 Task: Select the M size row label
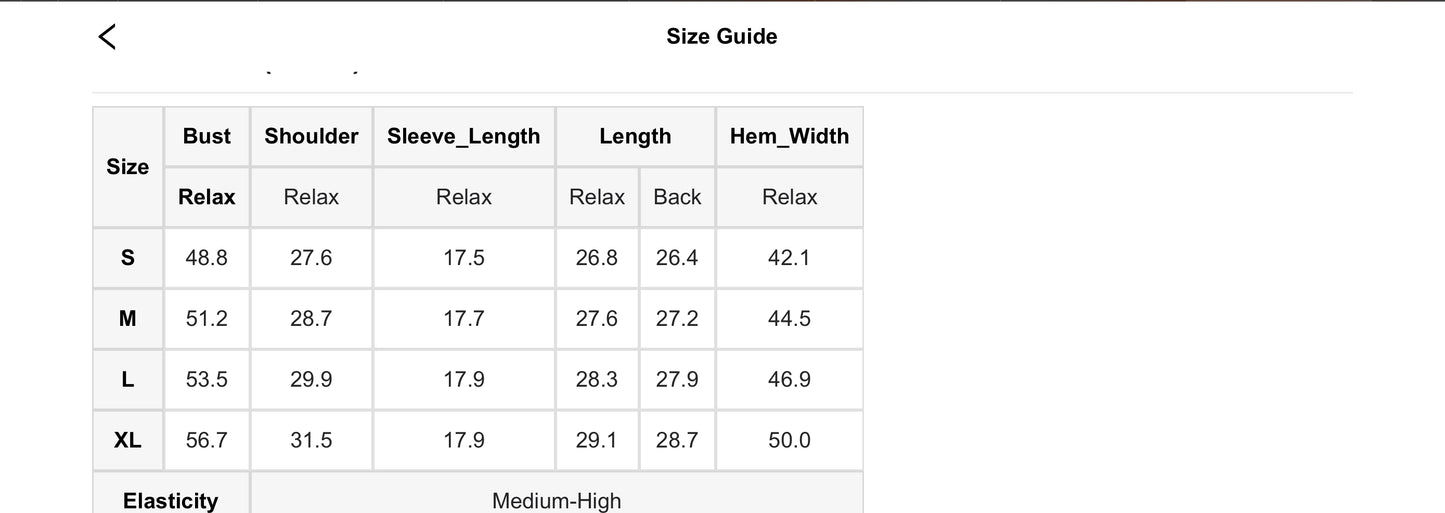pyautogui.click(x=128, y=319)
